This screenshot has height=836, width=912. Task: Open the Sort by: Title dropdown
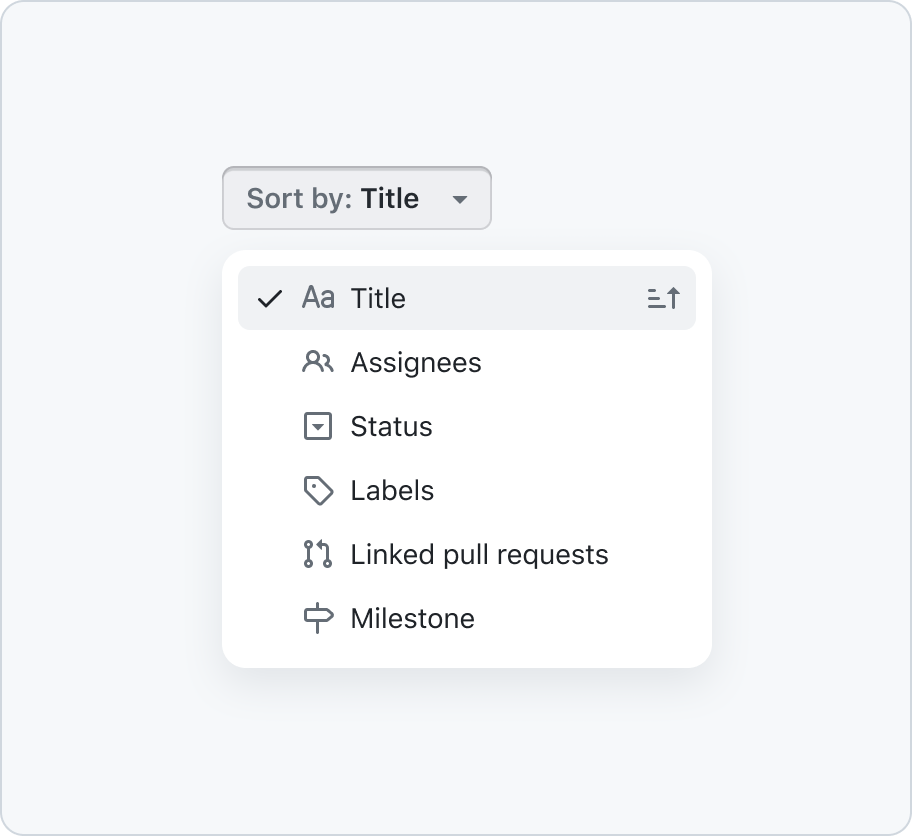point(357,198)
